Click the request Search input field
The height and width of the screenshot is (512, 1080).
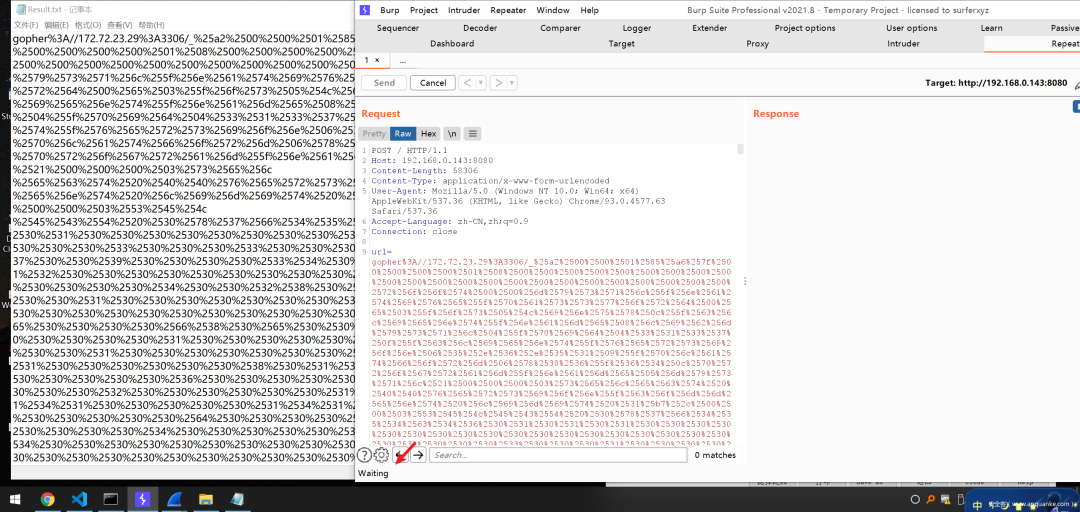click(559, 455)
